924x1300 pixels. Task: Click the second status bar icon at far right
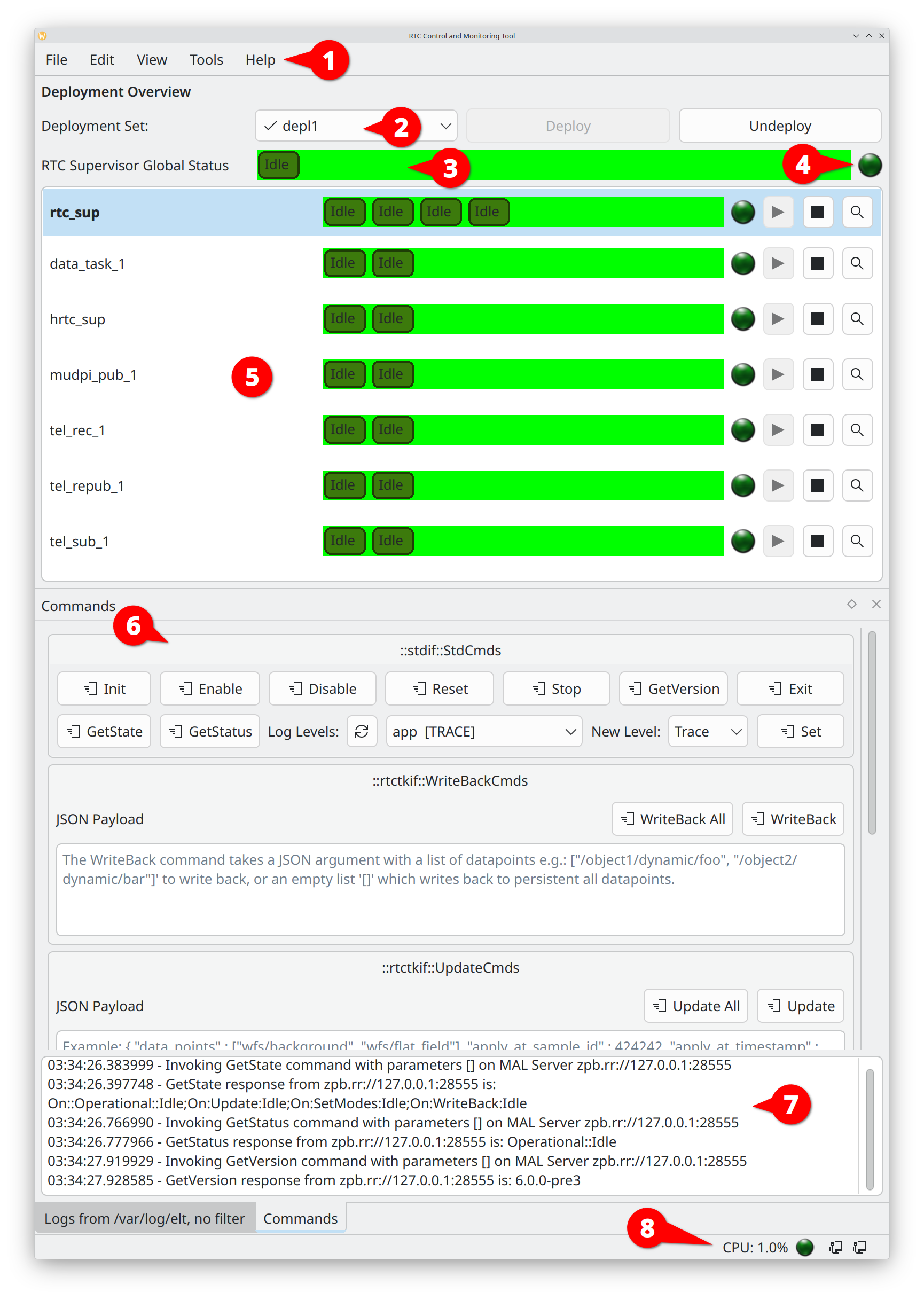pyautogui.click(x=859, y=1247)
